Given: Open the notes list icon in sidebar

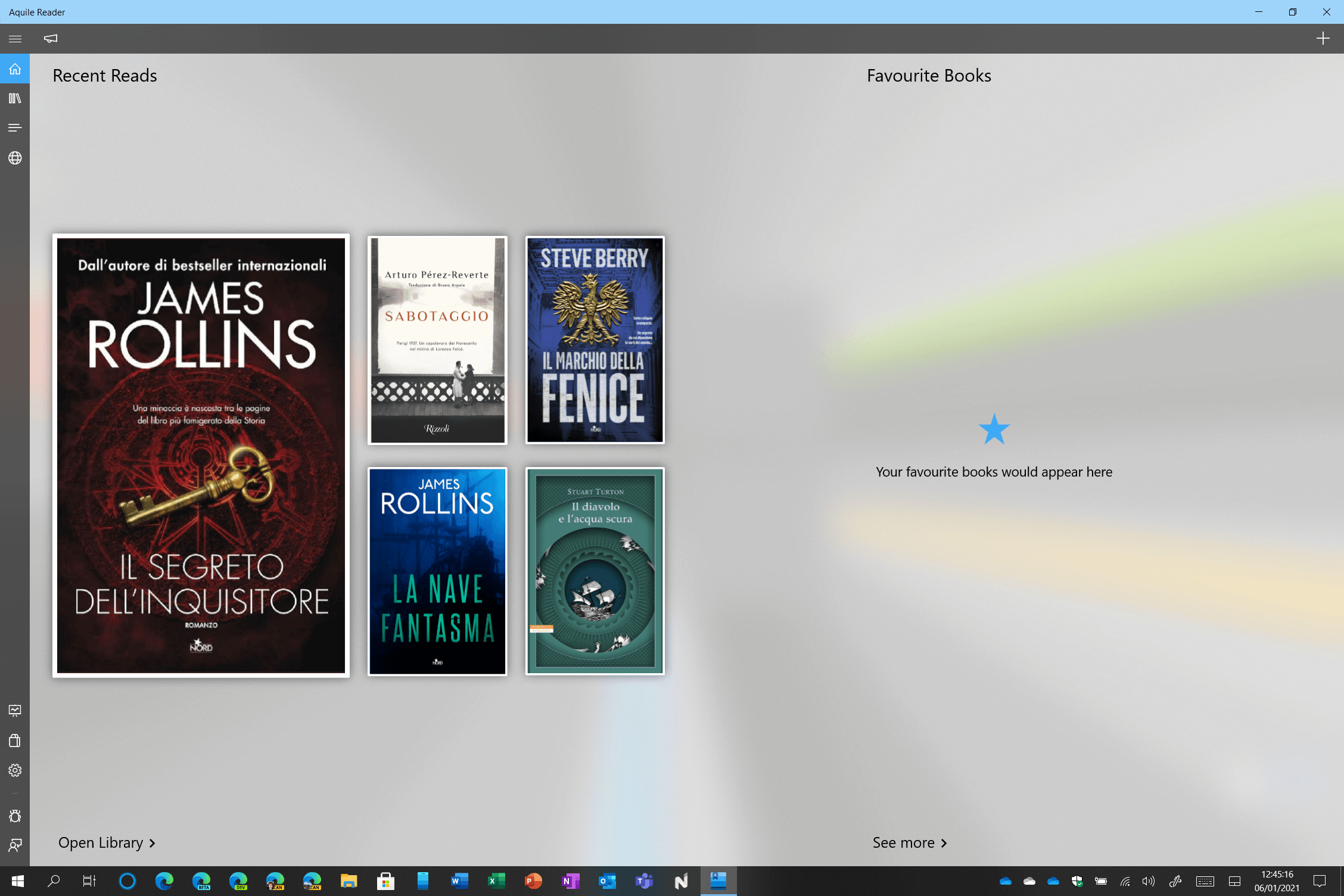Looking at the screenshot, I should 15,128.
